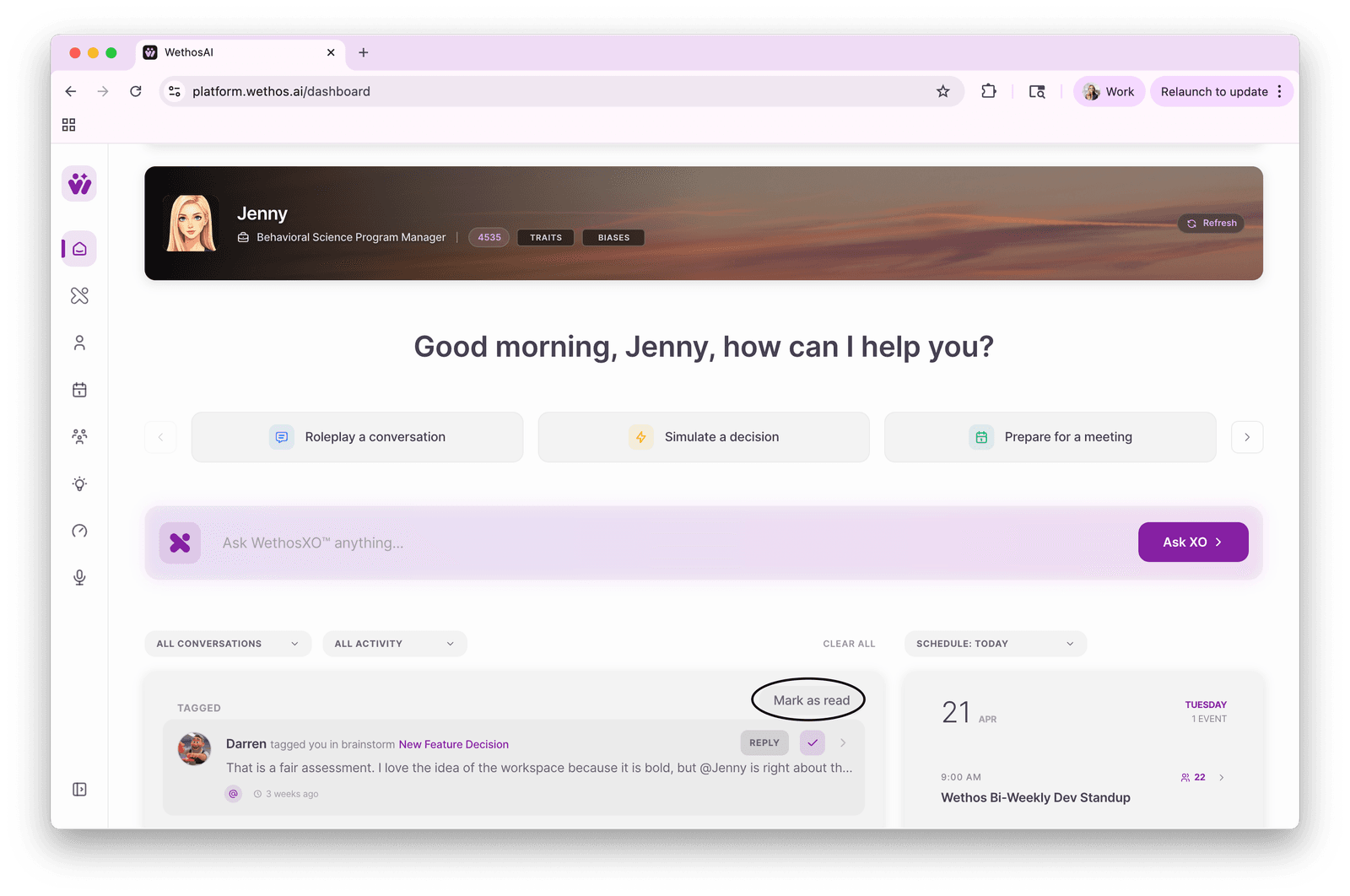The height and width of the screenshot is (896, 1350).
Task: Click Roleplay a conversation card
Action: 357,437
